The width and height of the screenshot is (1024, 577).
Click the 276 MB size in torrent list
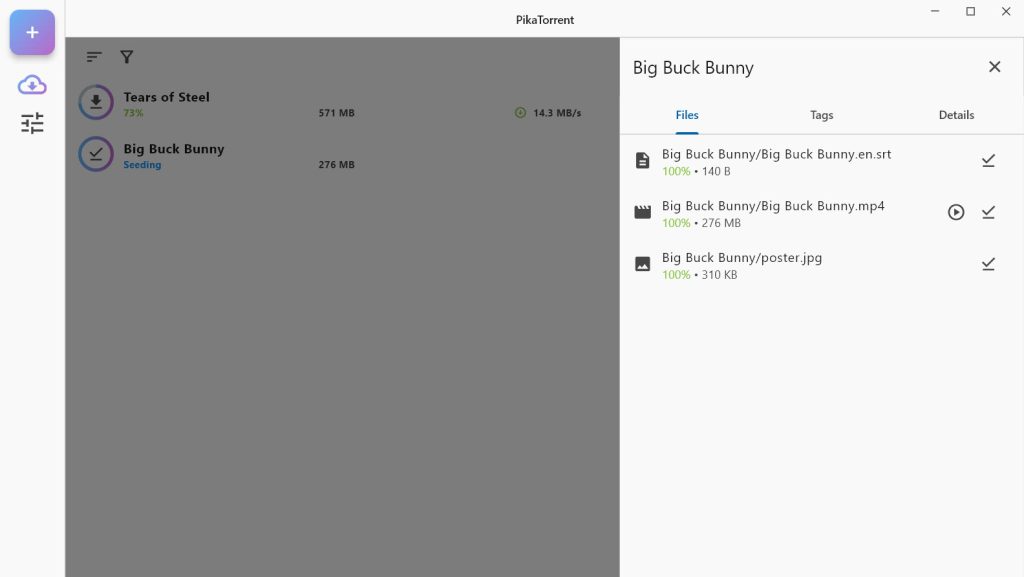point(336,164)
